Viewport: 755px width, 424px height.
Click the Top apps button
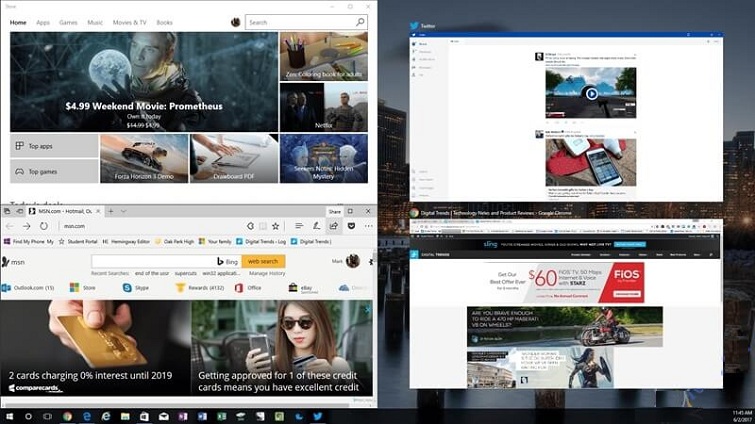coord(54,145)
